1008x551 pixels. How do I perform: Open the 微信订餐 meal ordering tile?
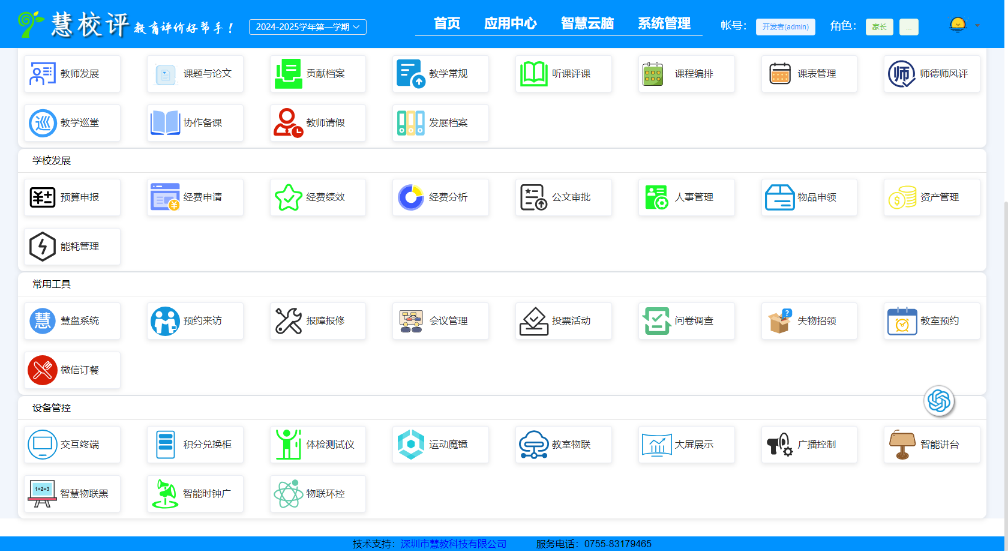[x=72, y=370]
